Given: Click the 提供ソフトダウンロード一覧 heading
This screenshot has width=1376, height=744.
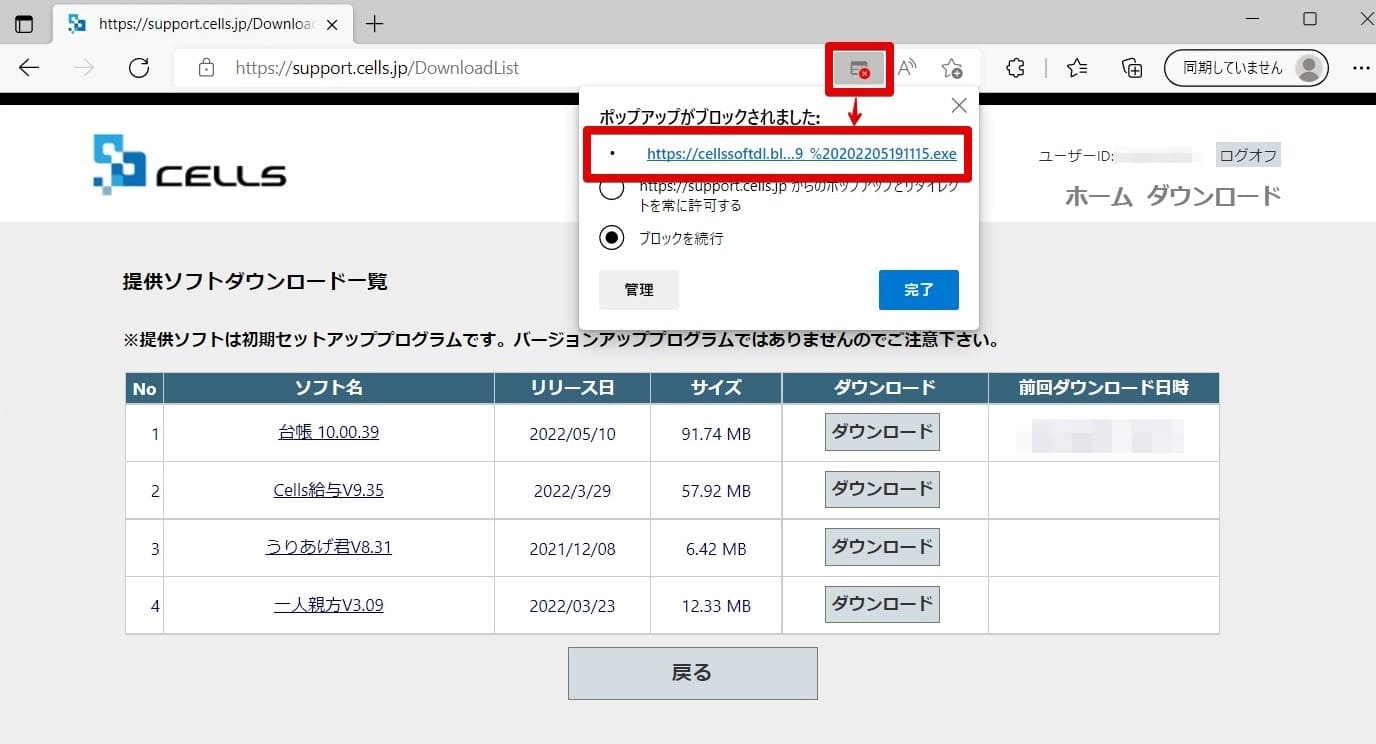Looking at the screenshot, I should pos(255,282).
